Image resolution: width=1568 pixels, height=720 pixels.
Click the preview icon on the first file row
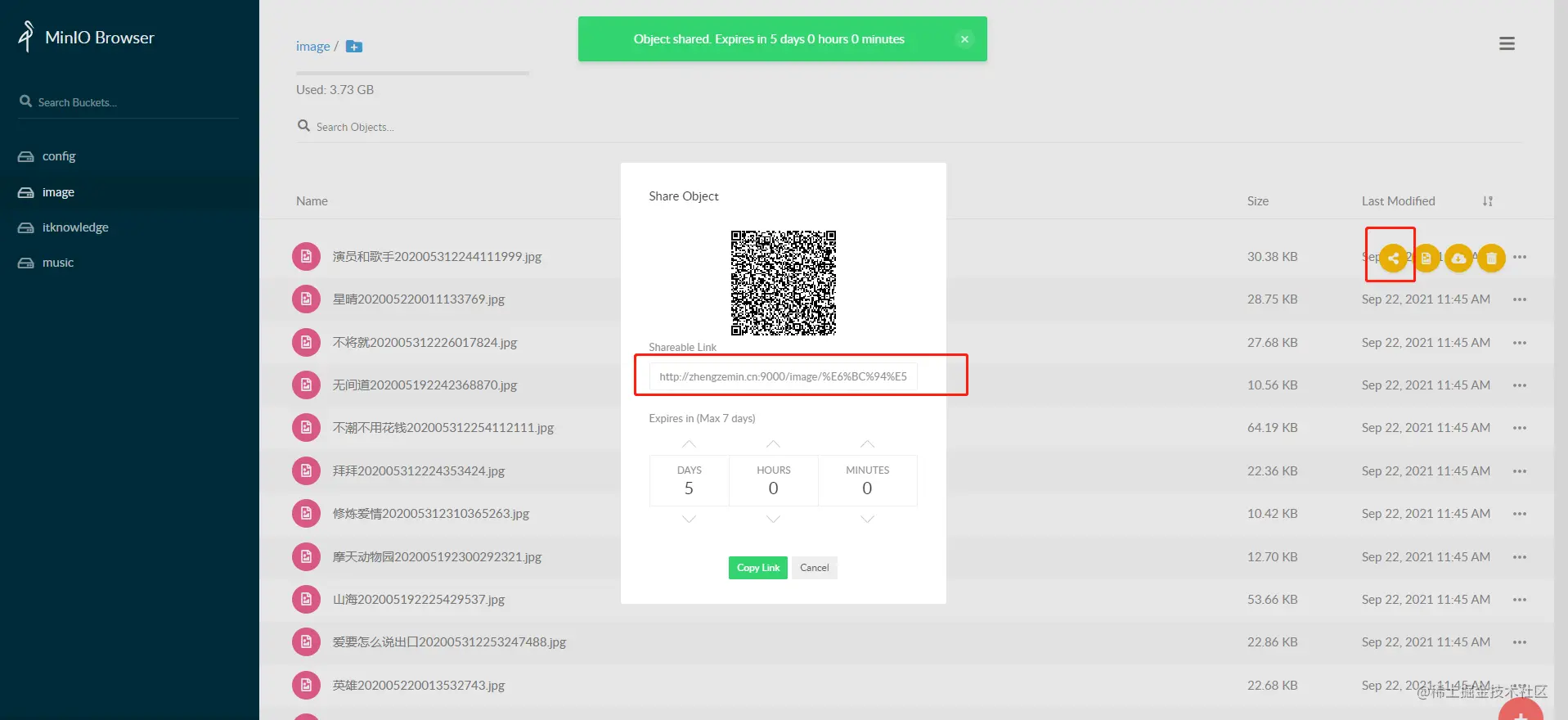1426,258
